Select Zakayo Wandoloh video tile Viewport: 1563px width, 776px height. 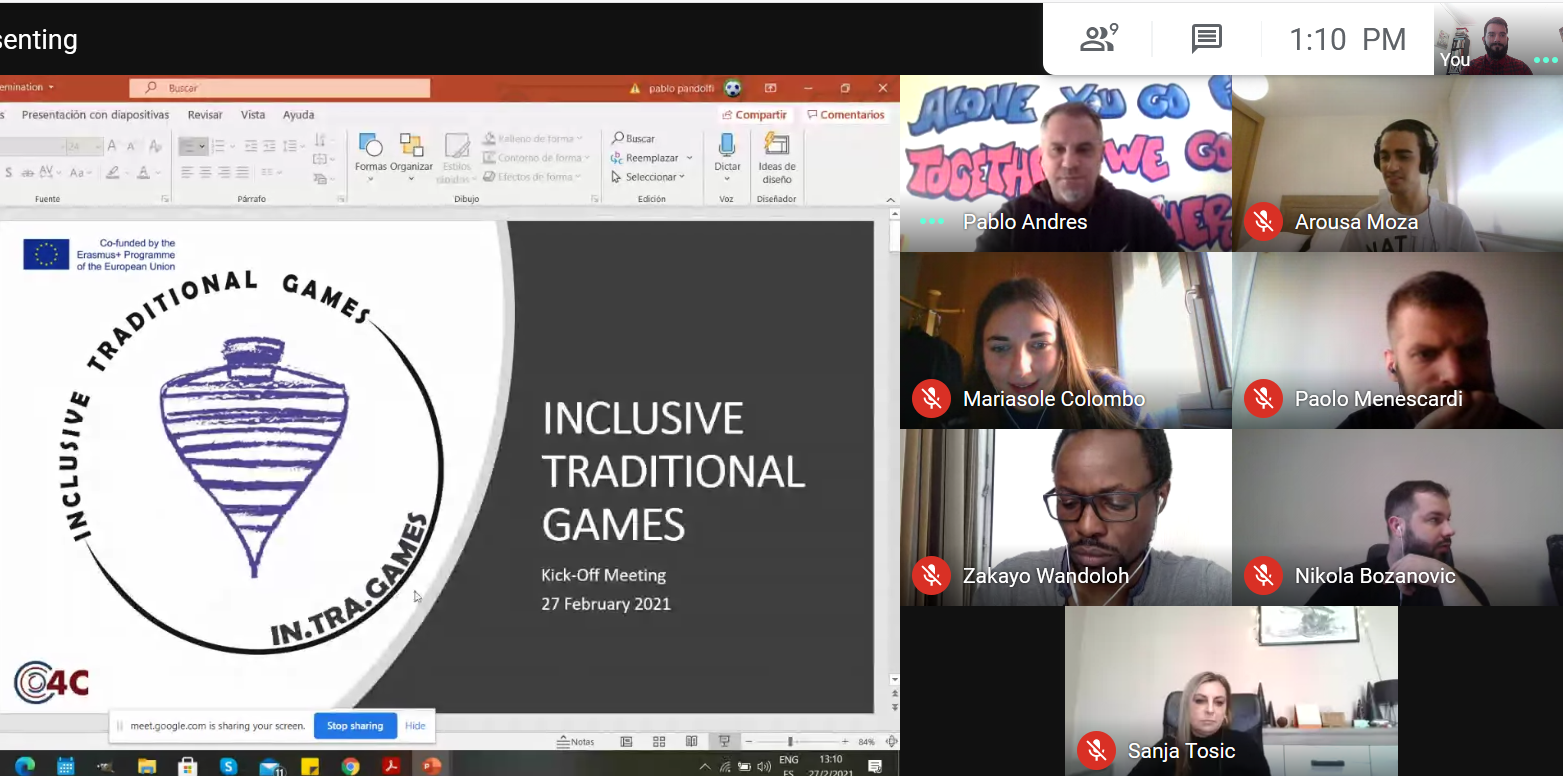tap(1066, 517)
